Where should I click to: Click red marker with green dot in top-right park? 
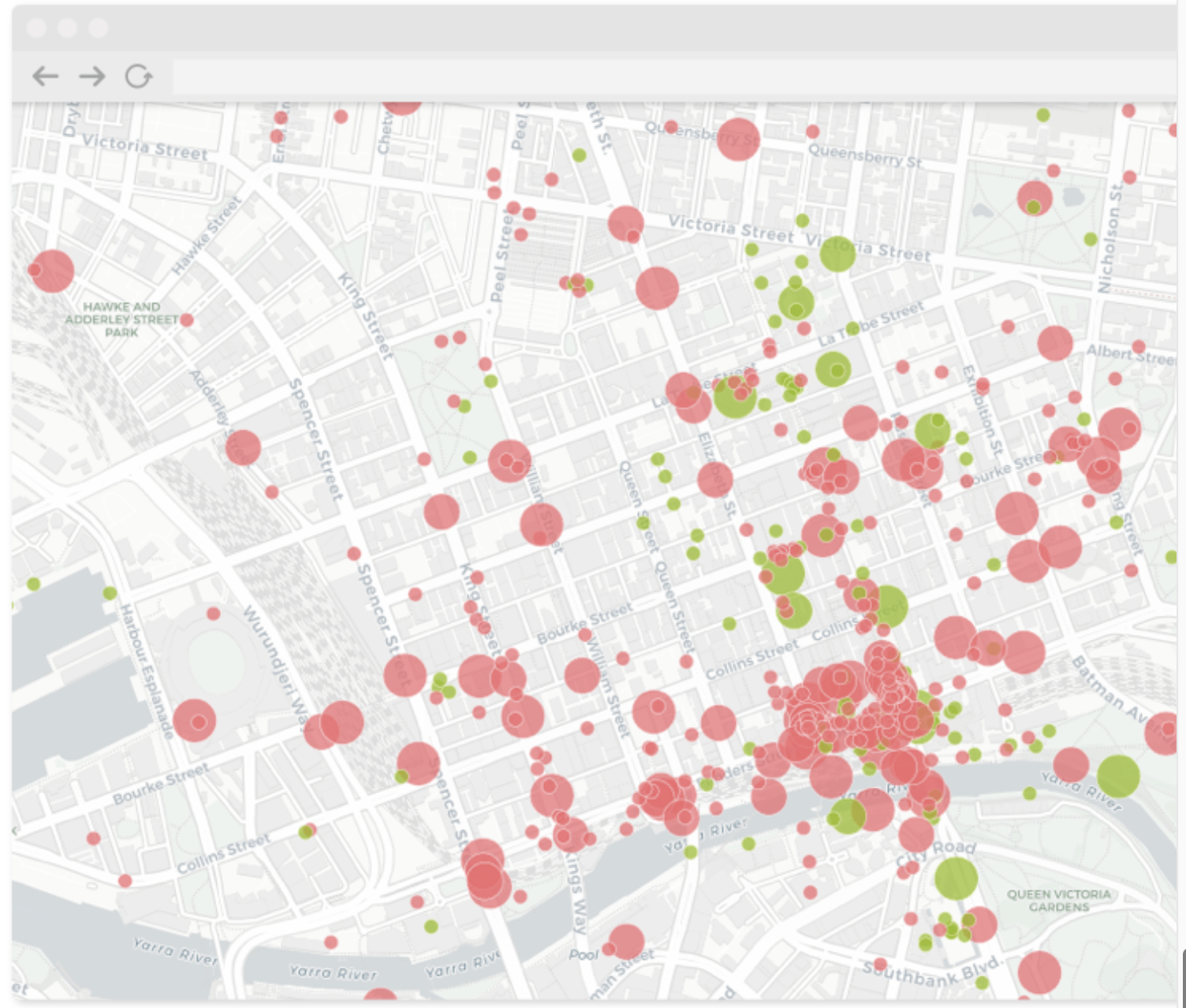(1035, 198)
